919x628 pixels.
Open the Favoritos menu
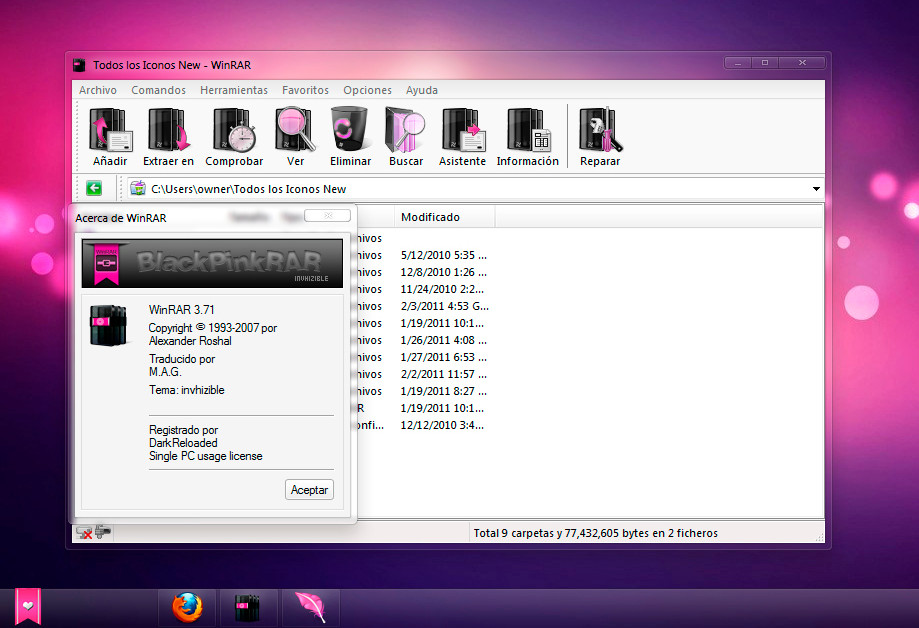[305, 90]
